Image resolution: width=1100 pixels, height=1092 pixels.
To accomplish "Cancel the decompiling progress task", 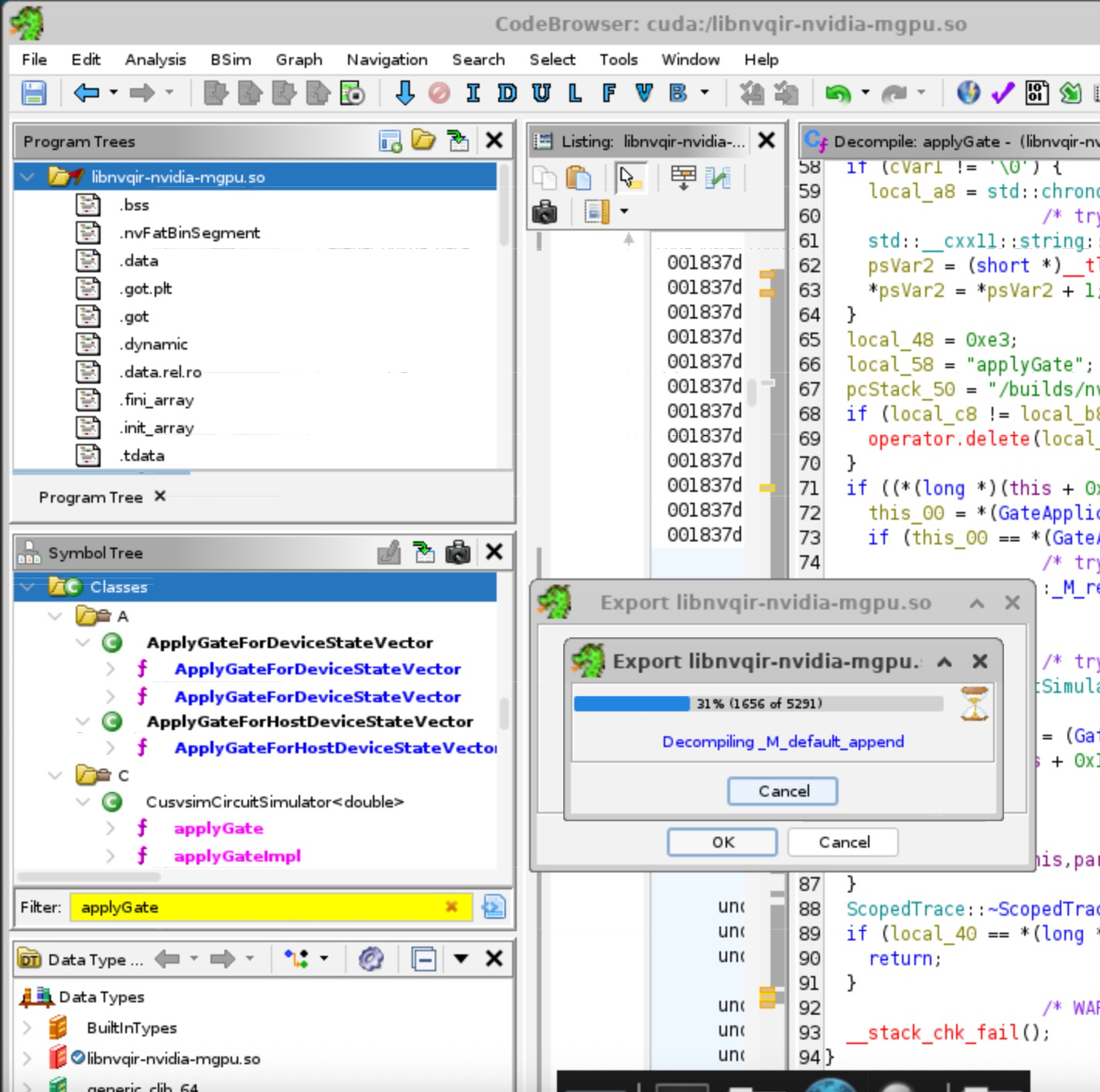I will pyautogui.click(x=783, y=791).
